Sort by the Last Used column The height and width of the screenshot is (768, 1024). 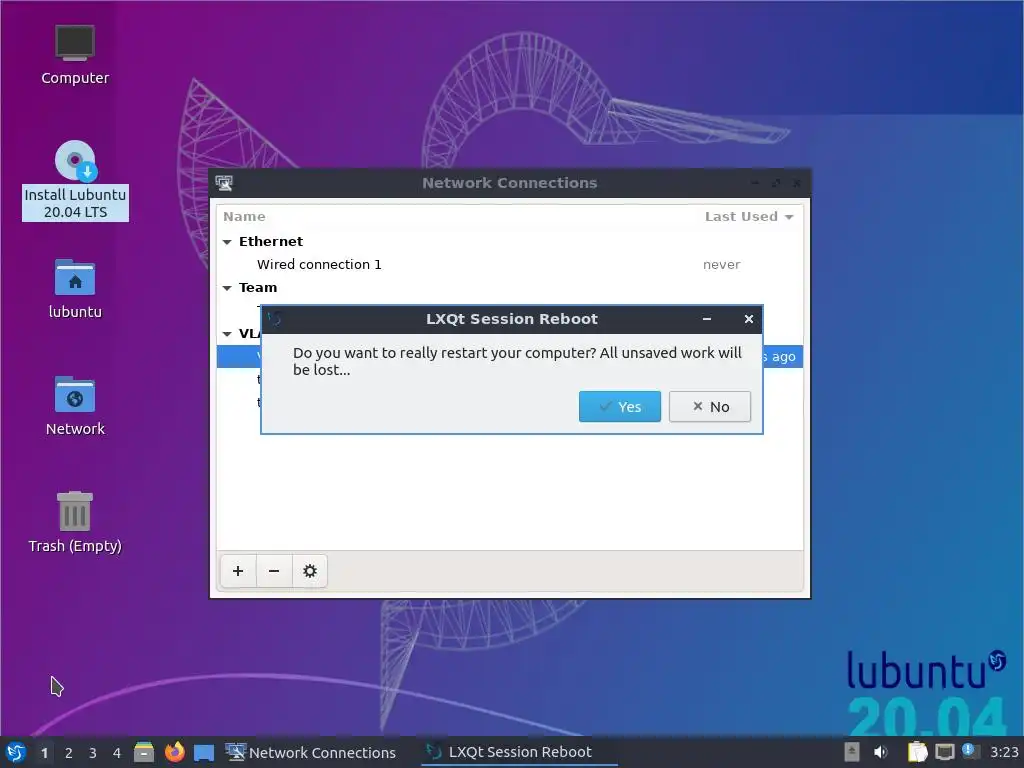748,216
